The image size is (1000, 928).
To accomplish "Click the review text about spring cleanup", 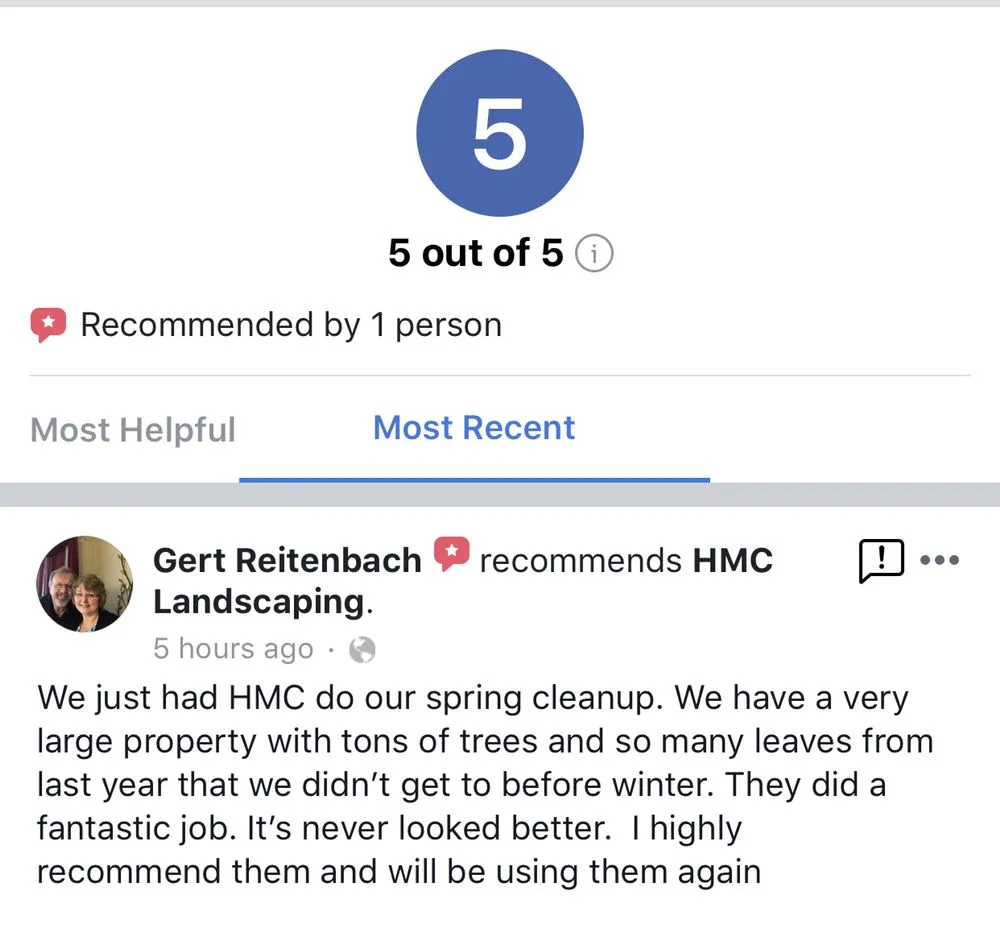I will pyautogui.click(x=480, y=783).
